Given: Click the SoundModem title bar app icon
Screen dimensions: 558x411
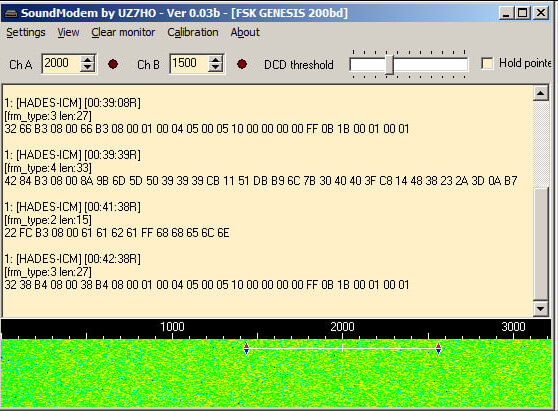Looking at the screenshot, I should tap(11, 14).
